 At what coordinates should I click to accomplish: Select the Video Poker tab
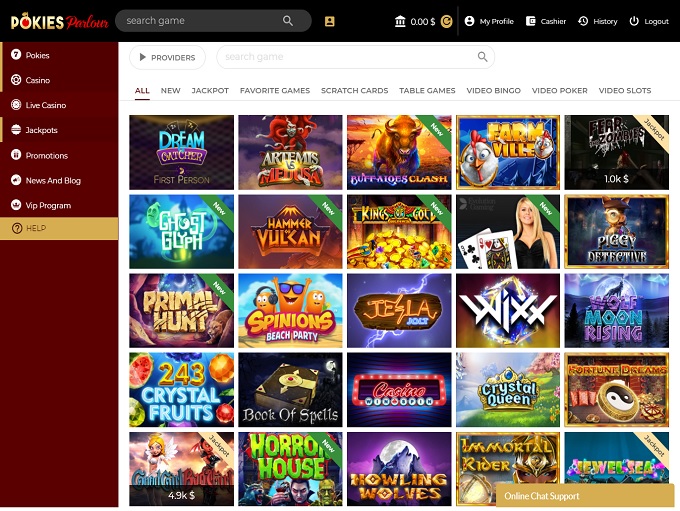click(x=559, y=91)
